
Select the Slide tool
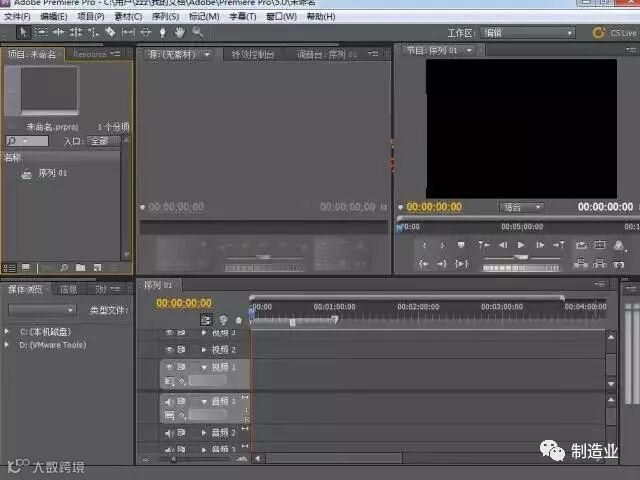(146, 32)
